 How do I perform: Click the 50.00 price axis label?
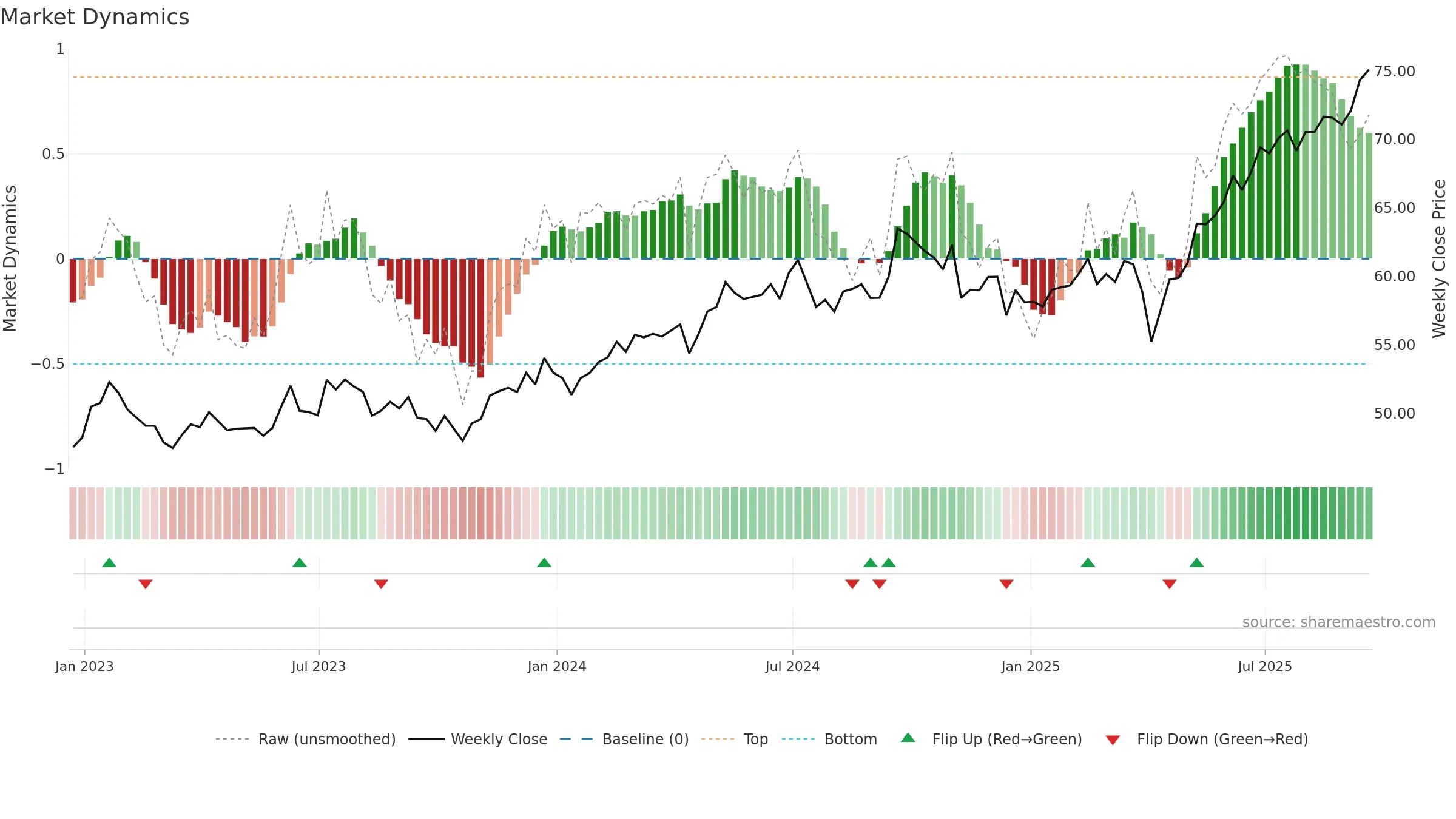1395,414
